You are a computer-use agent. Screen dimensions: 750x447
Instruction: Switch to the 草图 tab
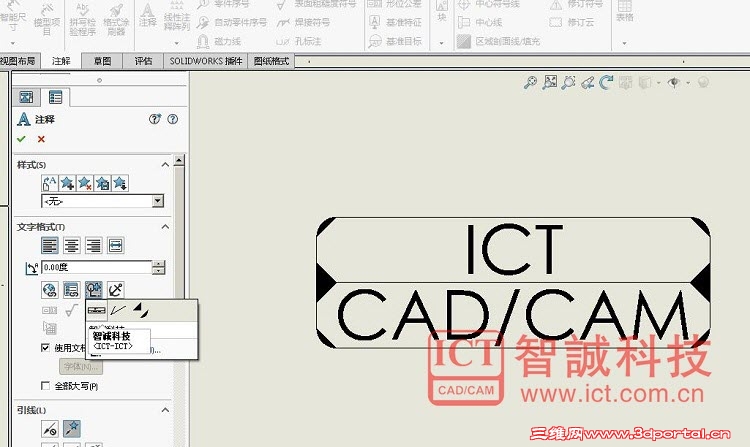(x=102, y=61)
